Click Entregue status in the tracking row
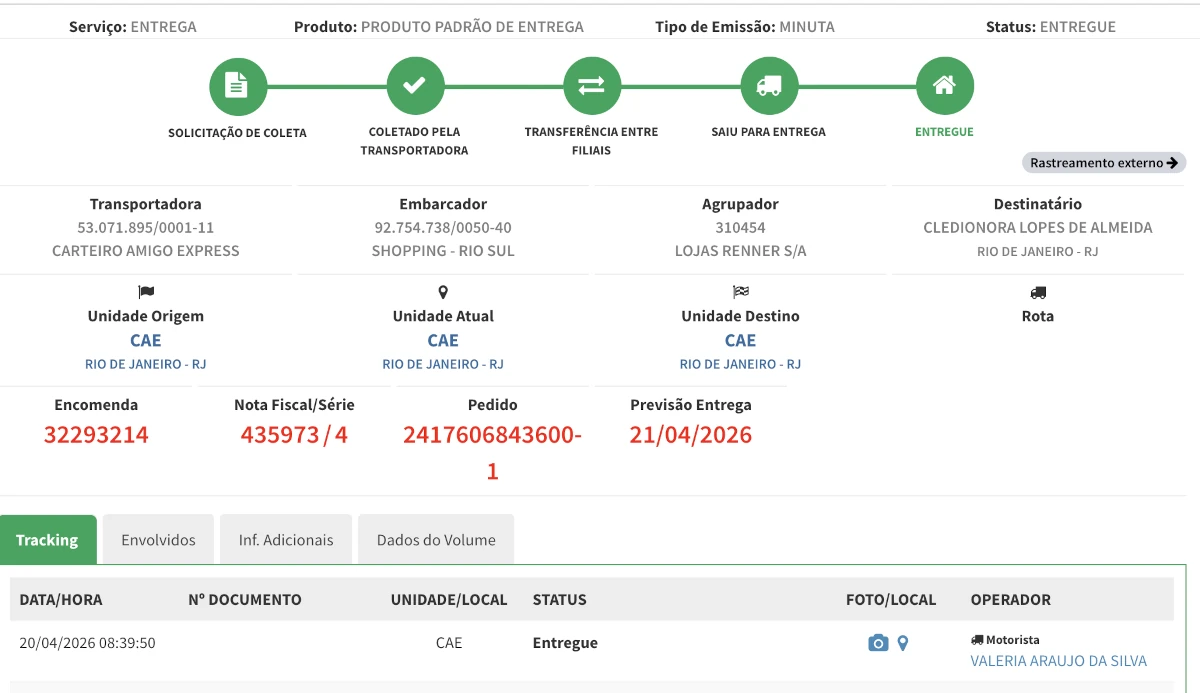The height and width of the screenshot is (693, 1200). click(565, 643)
